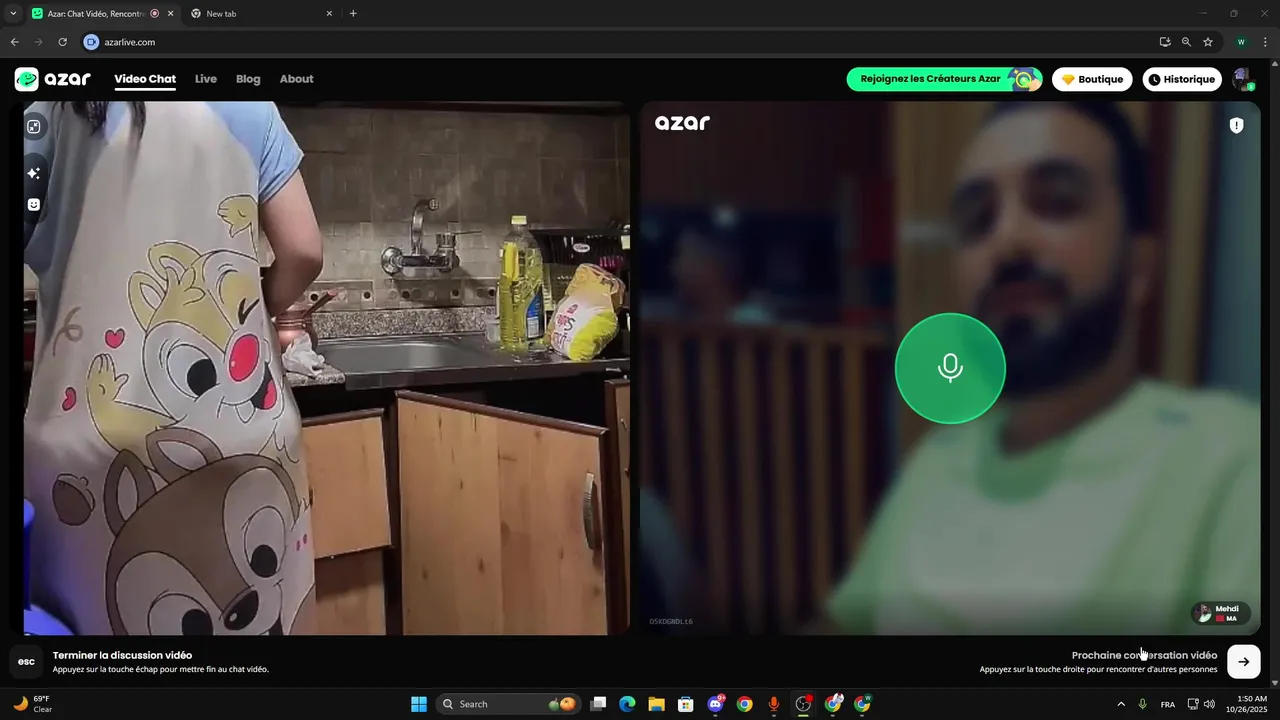1280x720 pixels.
Task: Open Task View on the taskbar
Action: [598, 704]
